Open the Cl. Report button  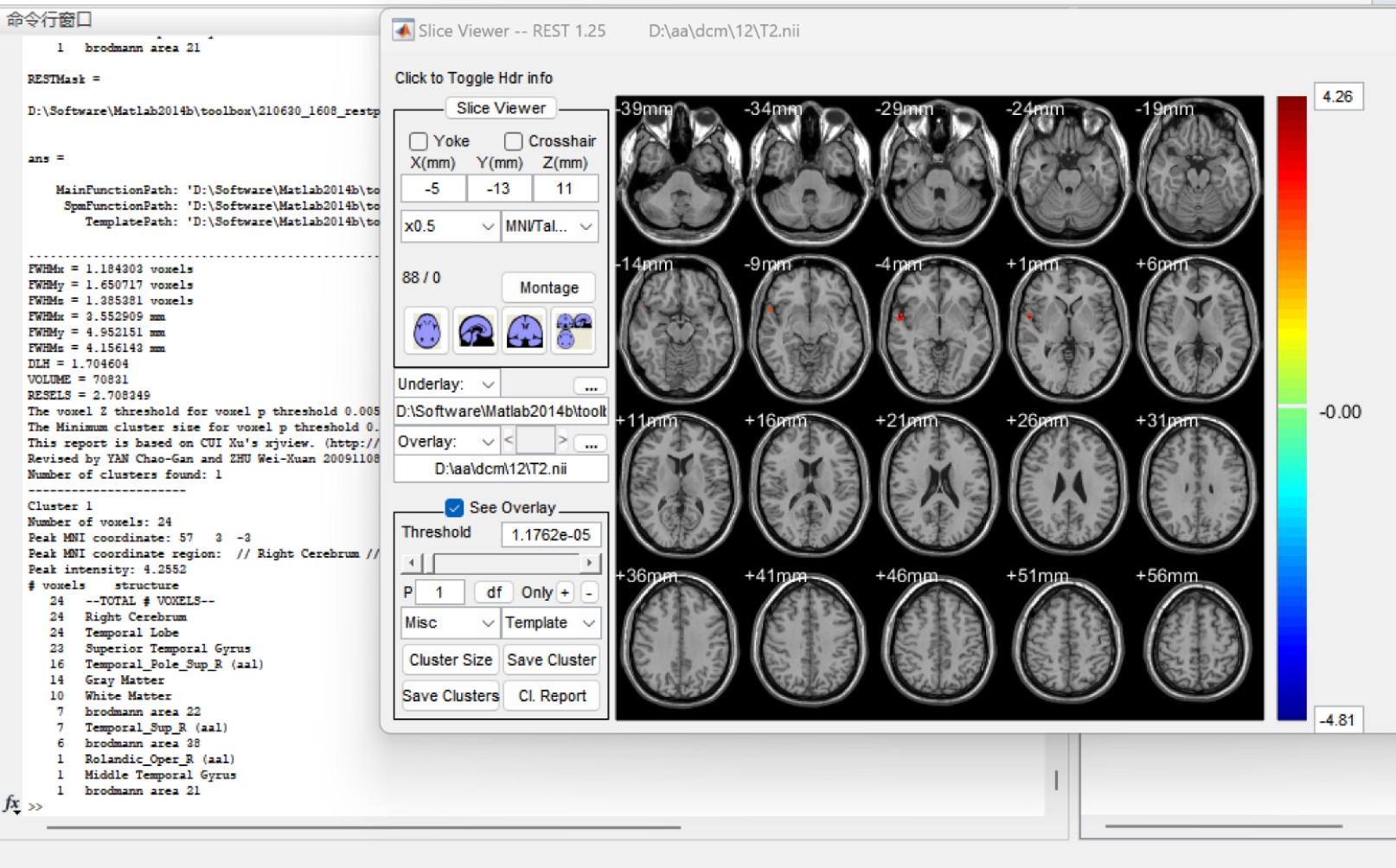tap(551, 696)
